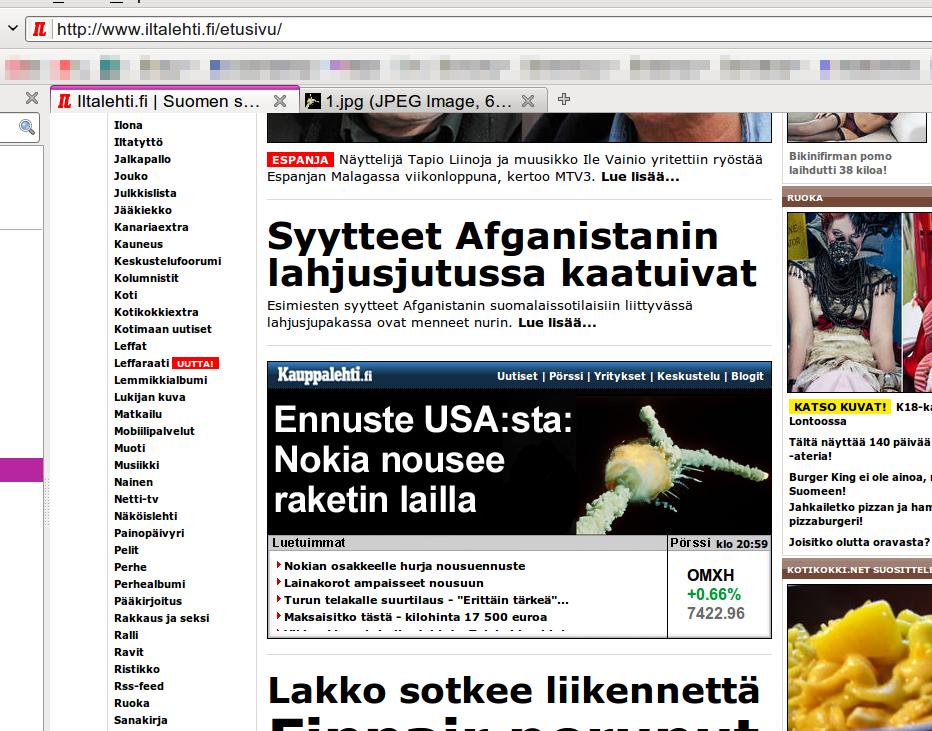Open the Jääkiekko section link
This screenshot has width=932, height=731.
143,210
